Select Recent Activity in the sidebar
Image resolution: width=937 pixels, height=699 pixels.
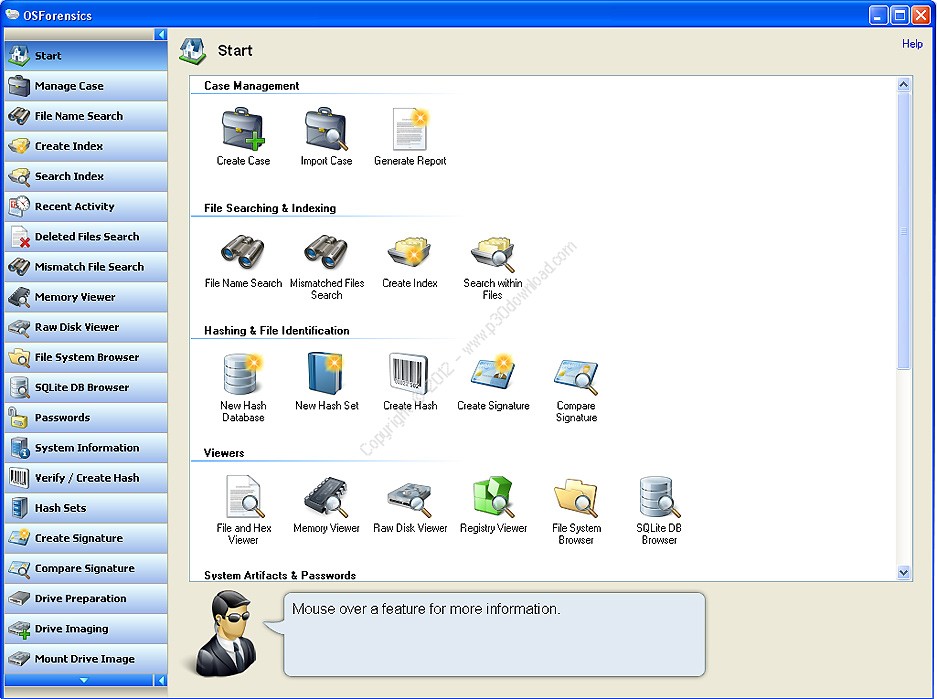click(86, 207)
